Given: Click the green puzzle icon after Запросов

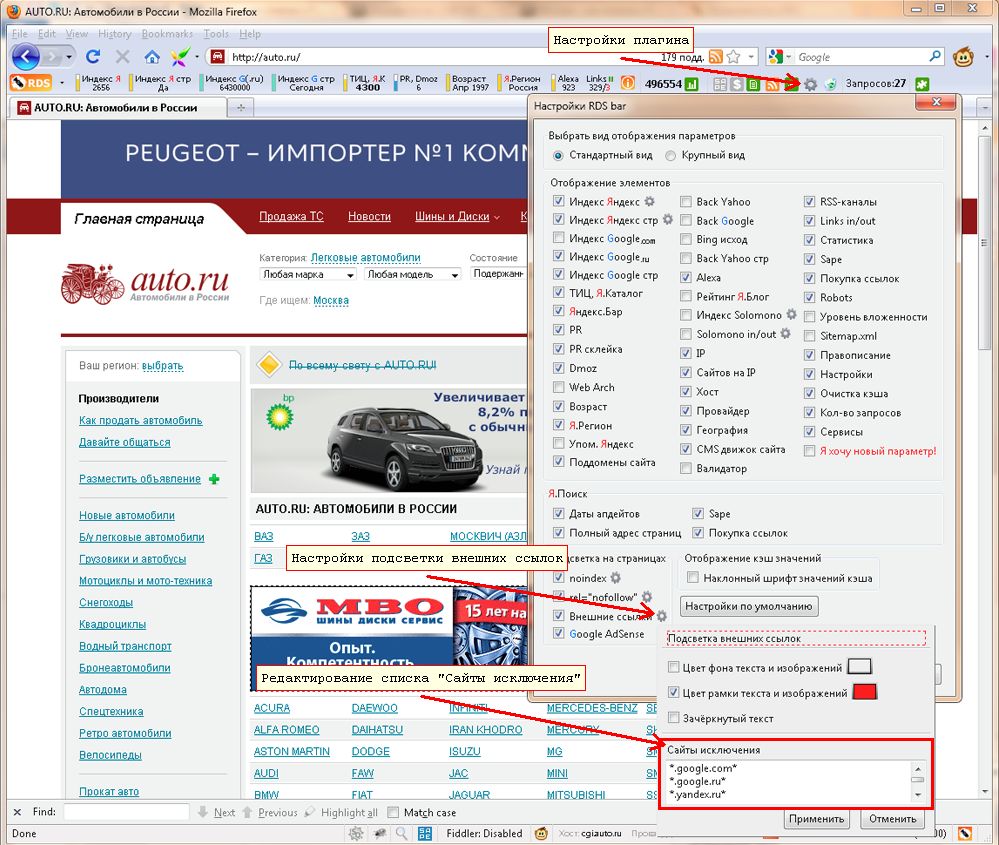Looking at the screenshot, I should pos(921,83).
